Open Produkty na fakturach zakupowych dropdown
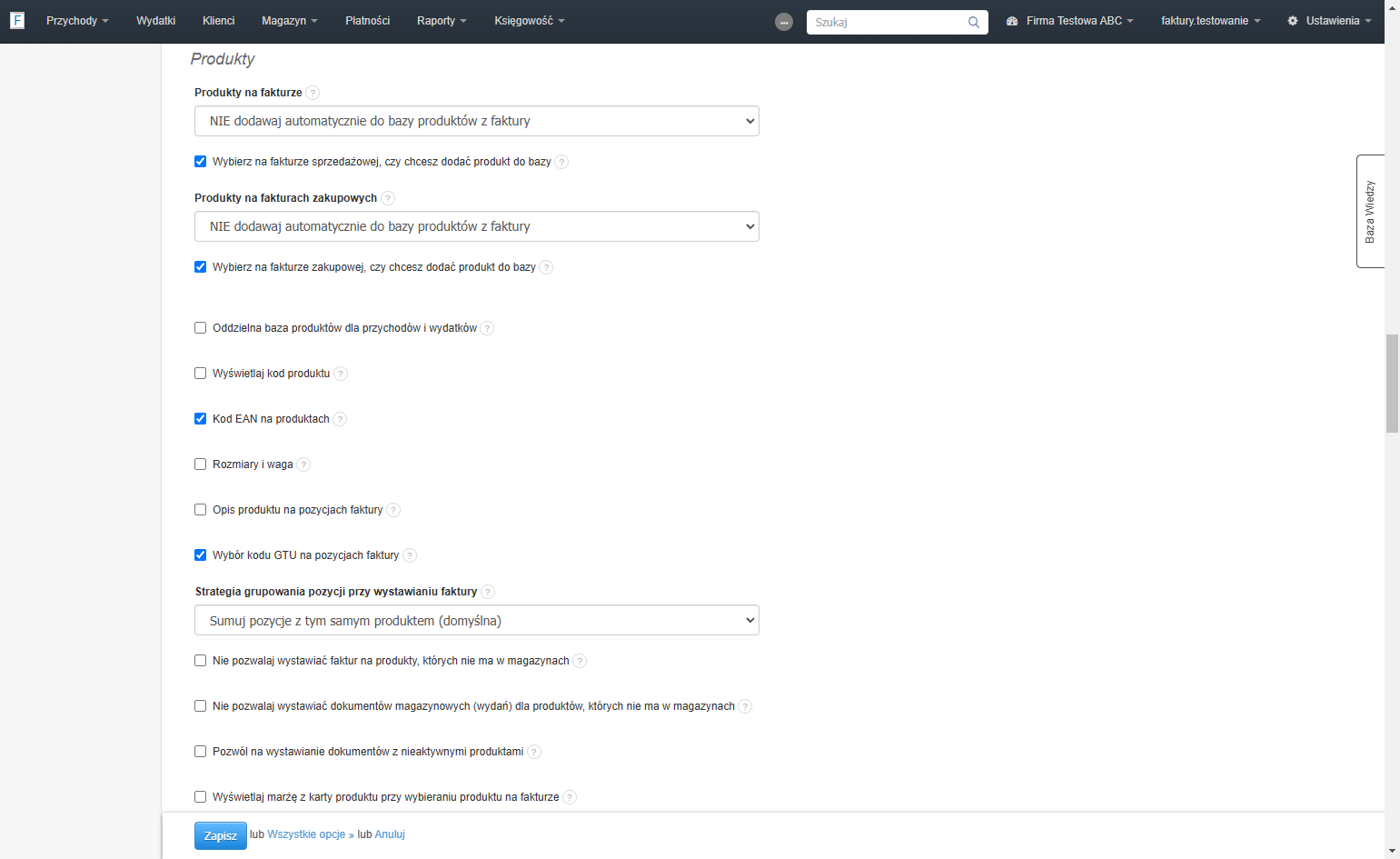The height and width of the screenshot is (859, 1400). (x=477, y=226)
